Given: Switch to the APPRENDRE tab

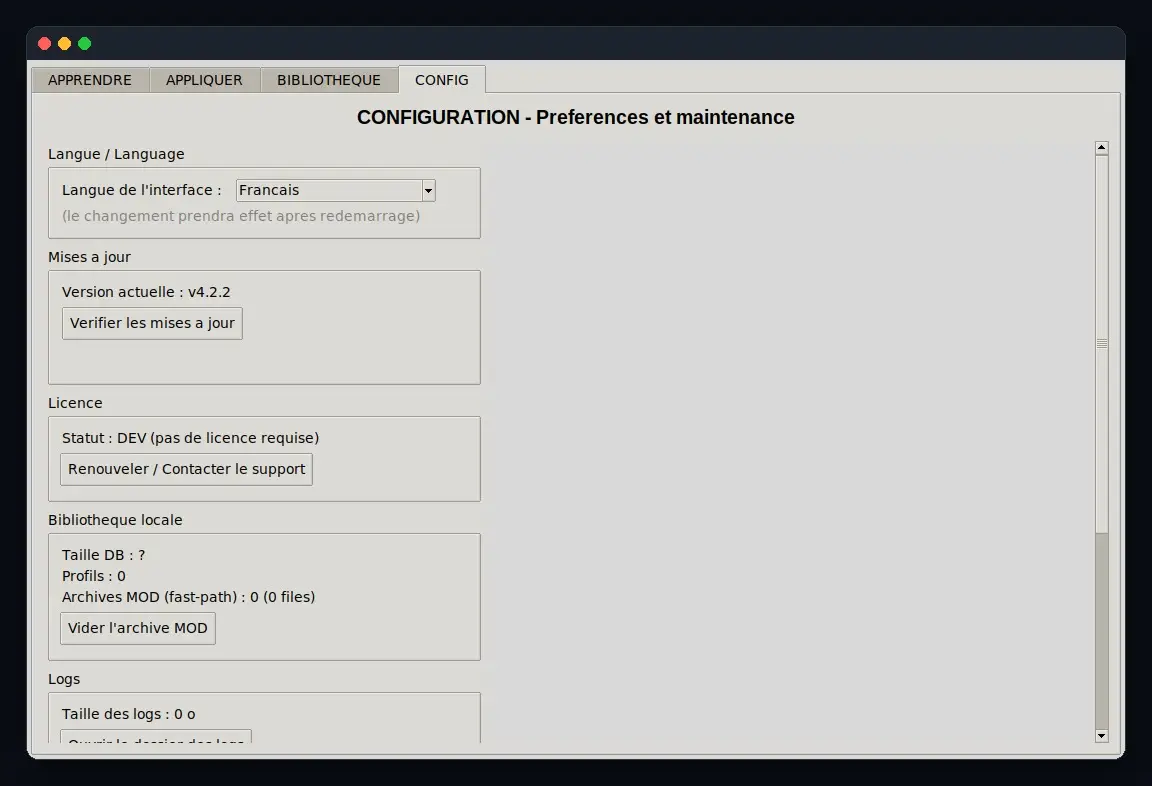Looking at the screenshot, I should pyautogui.click(x=90, y=80).
